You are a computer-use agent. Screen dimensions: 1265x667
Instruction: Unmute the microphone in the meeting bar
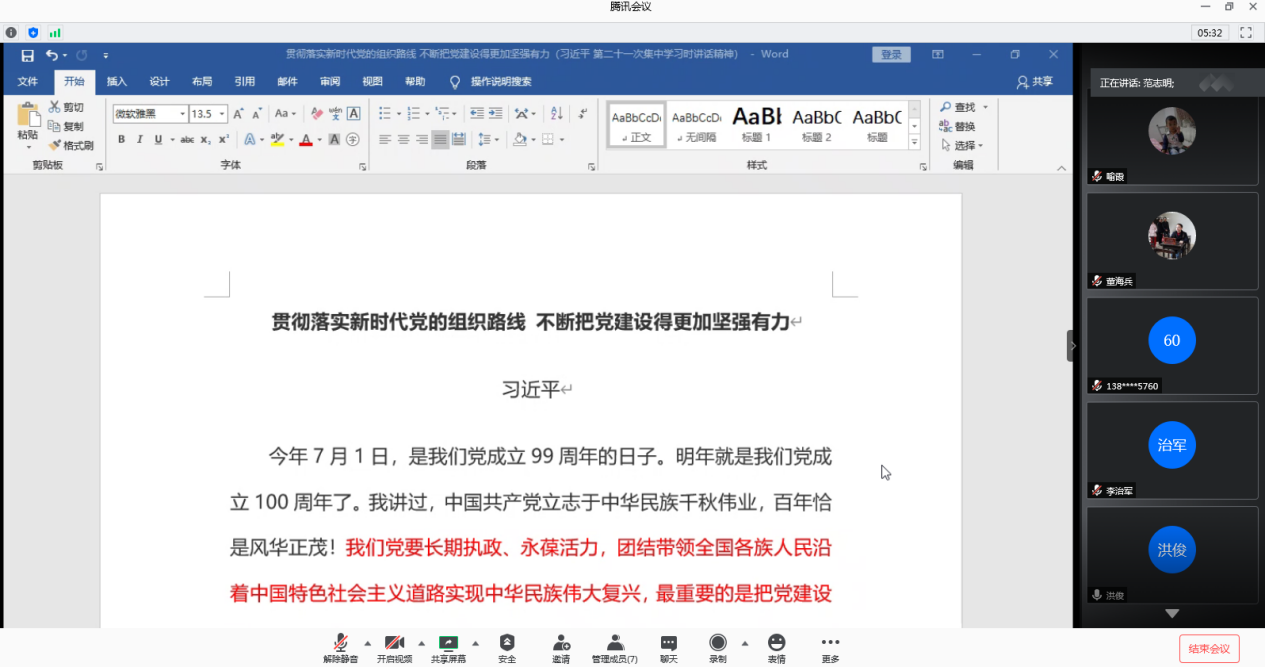[x=340, y=643]
